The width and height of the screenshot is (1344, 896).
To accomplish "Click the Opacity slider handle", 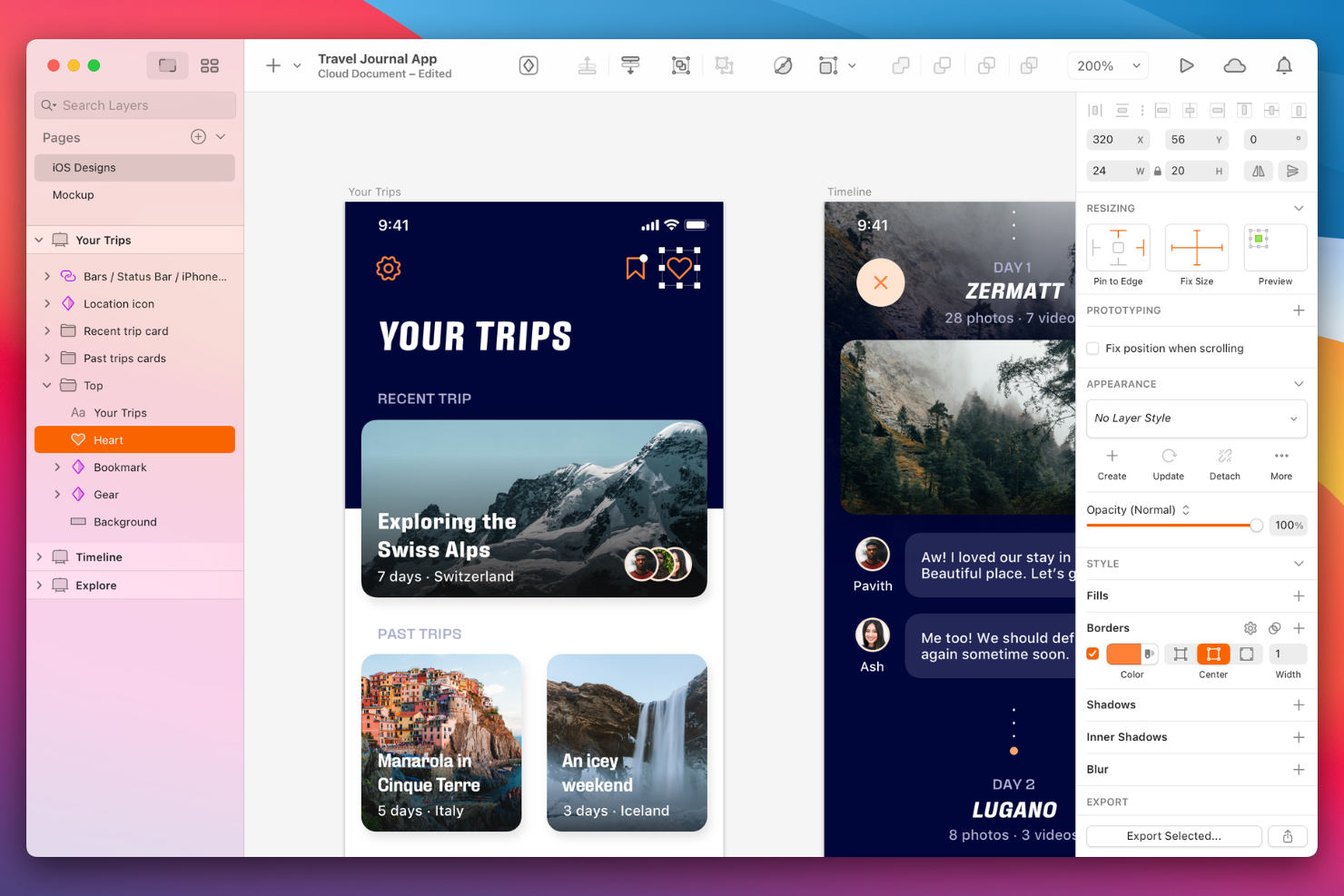I will [1256, 526].
